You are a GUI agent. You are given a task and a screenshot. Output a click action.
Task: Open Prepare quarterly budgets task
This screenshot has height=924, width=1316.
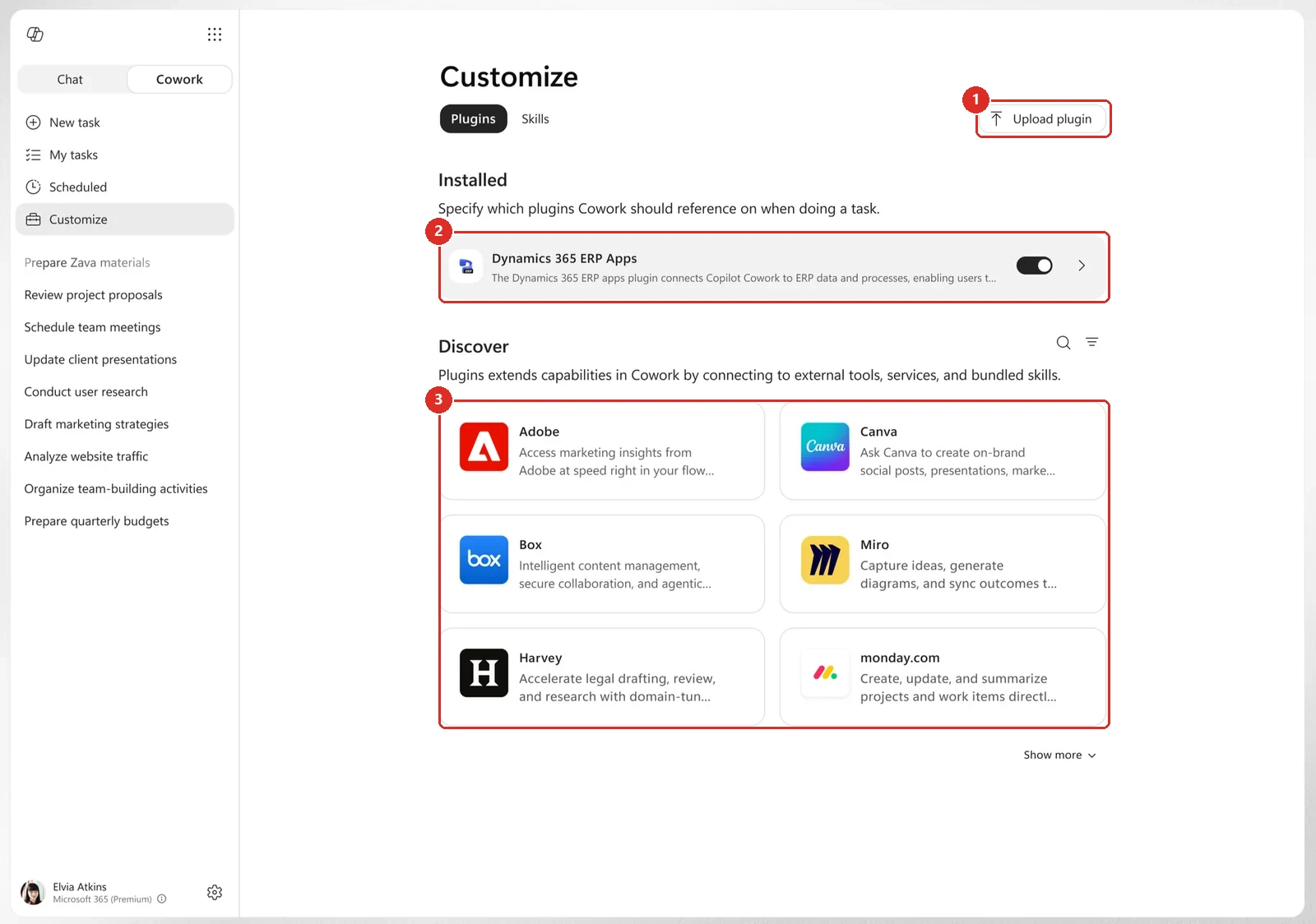click(97, 521)
